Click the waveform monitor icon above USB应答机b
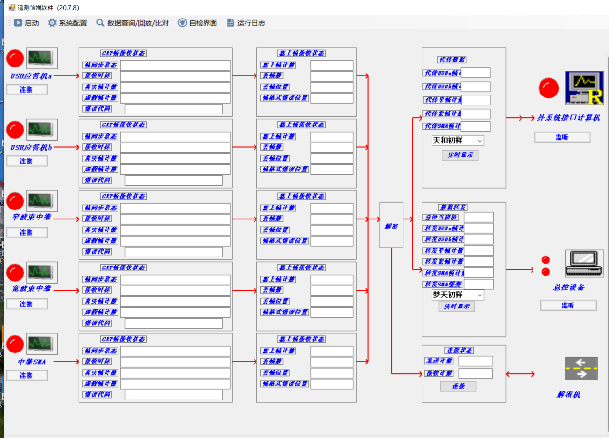609x439 pixels. (x=42, y=129)
